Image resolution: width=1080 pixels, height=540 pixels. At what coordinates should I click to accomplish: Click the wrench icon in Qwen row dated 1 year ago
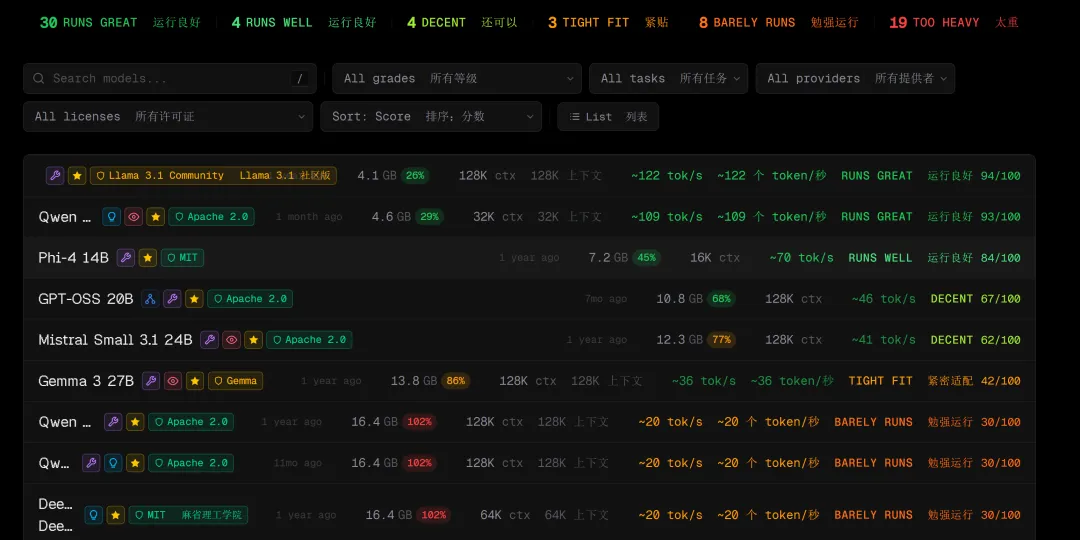pos(113,422)
